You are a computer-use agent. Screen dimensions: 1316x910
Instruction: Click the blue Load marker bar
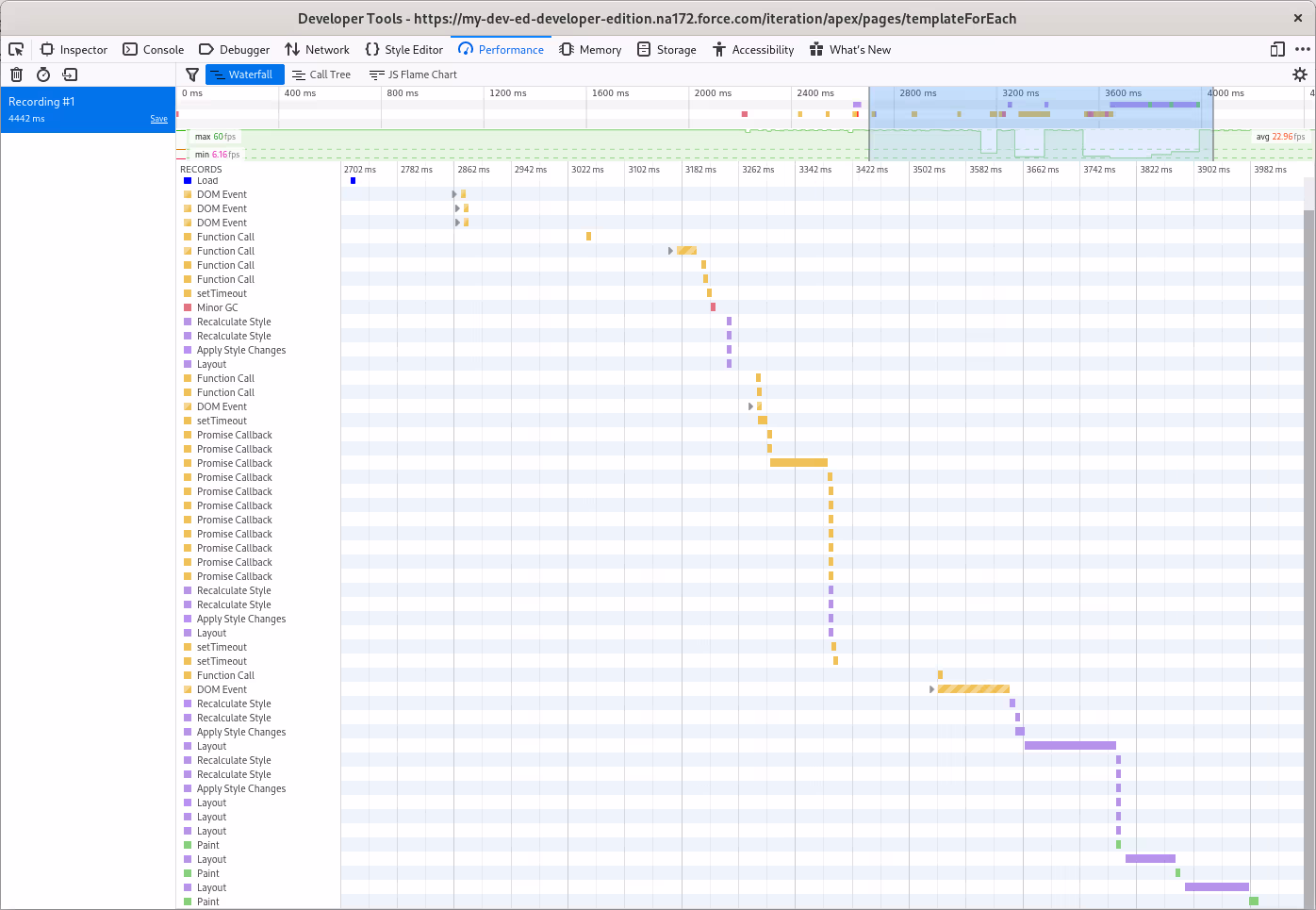pos(353,180)
